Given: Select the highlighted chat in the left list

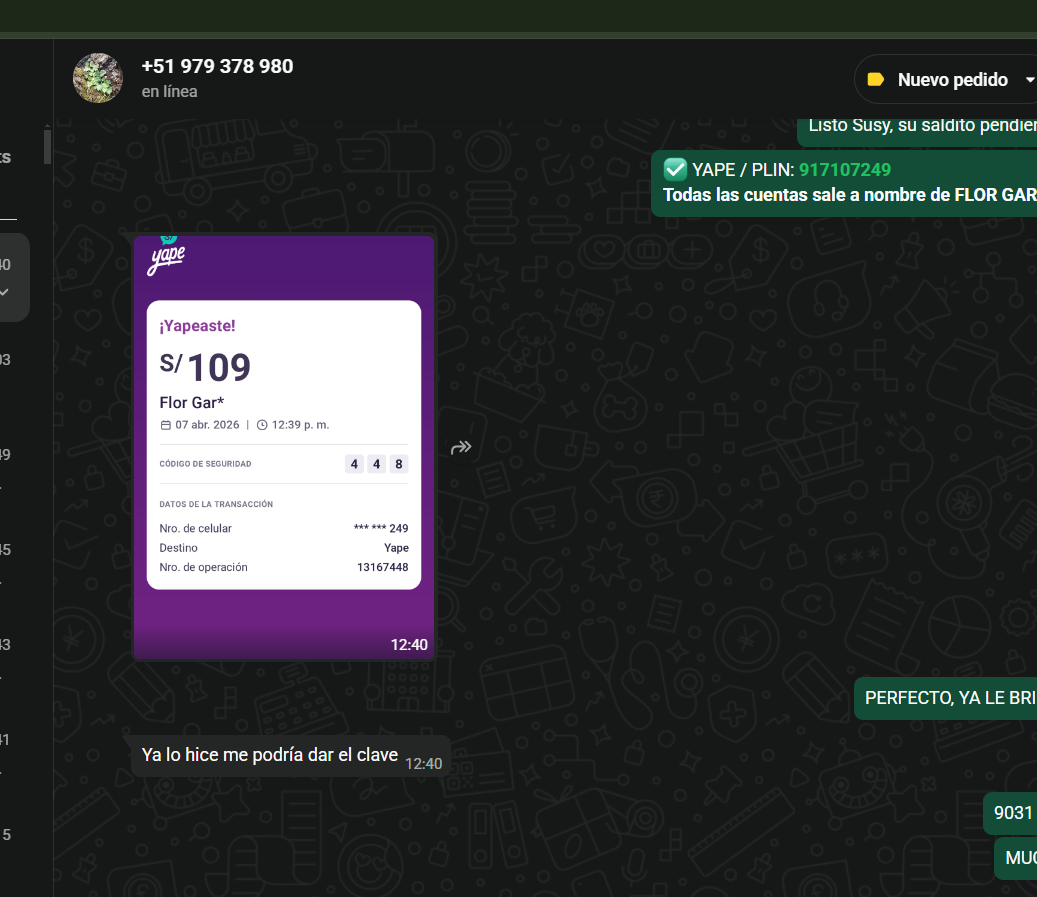Looking at the screenshot, I should point(13,277).
